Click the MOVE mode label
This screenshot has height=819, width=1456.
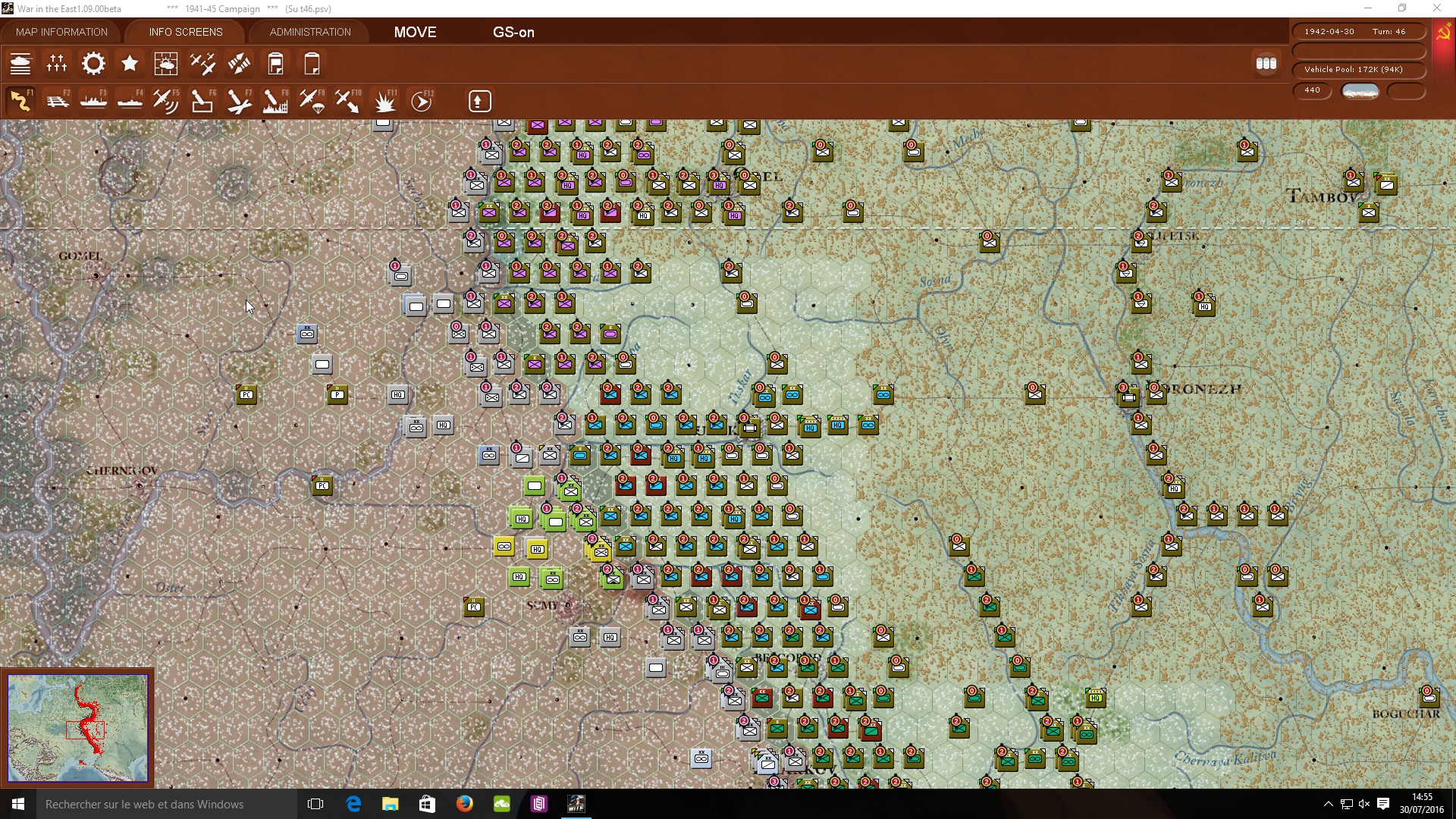(x=415, y=32)
